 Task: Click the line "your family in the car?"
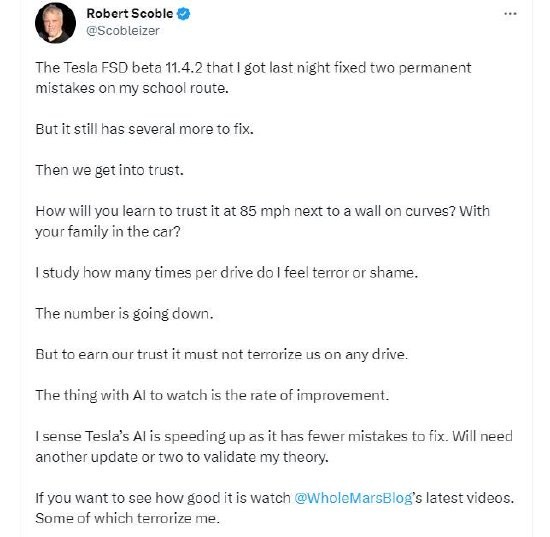tap(108, 231)
